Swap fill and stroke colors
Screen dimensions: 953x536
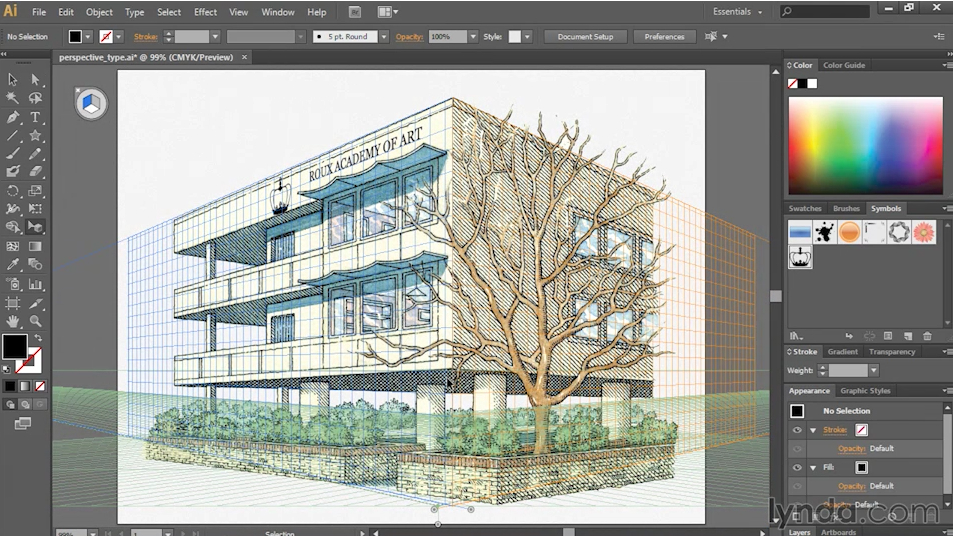38,337
